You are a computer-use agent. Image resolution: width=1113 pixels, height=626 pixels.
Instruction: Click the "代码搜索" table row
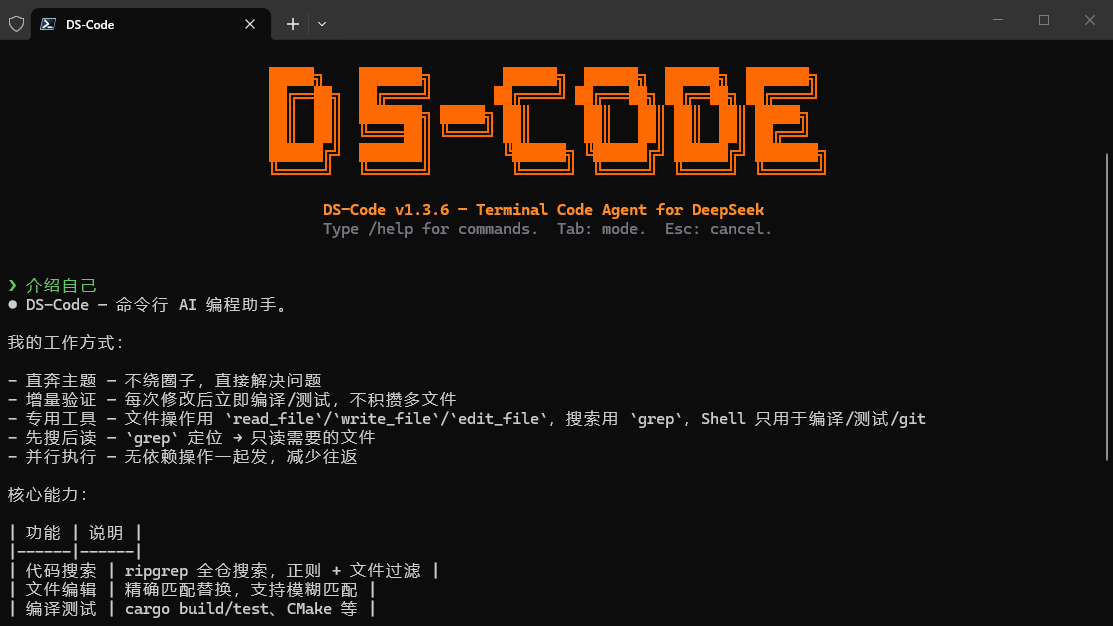tap(224, 571)
